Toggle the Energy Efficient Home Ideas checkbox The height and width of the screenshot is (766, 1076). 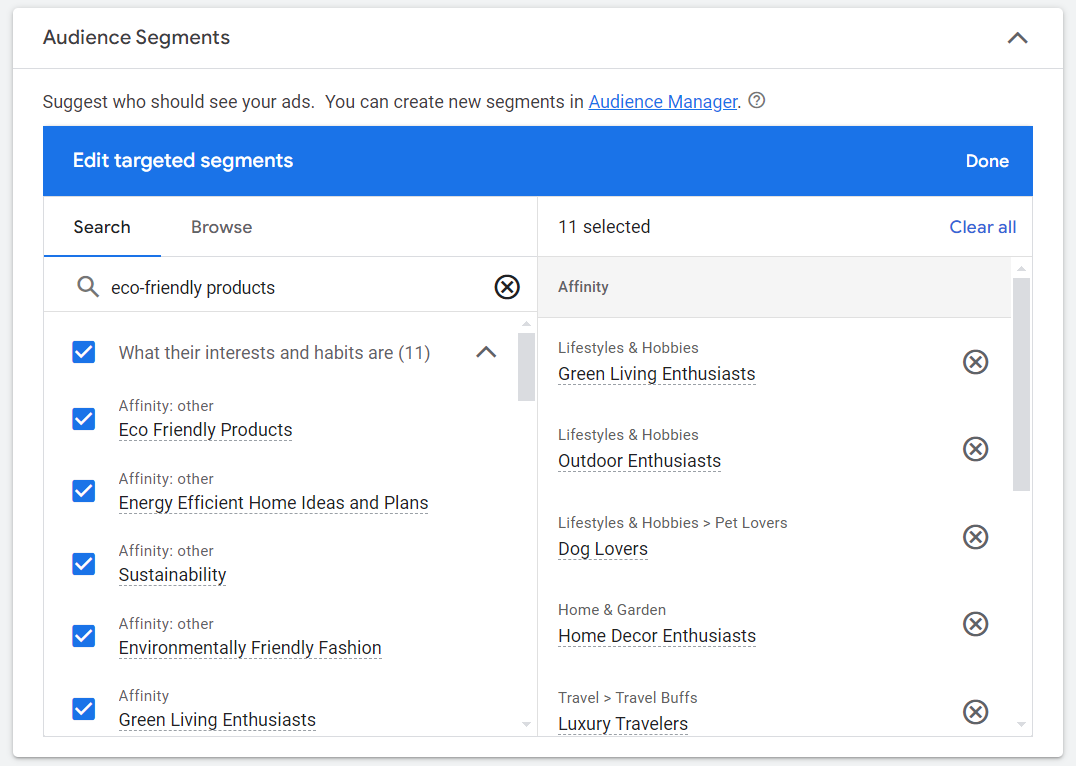[x=83, y=491]
